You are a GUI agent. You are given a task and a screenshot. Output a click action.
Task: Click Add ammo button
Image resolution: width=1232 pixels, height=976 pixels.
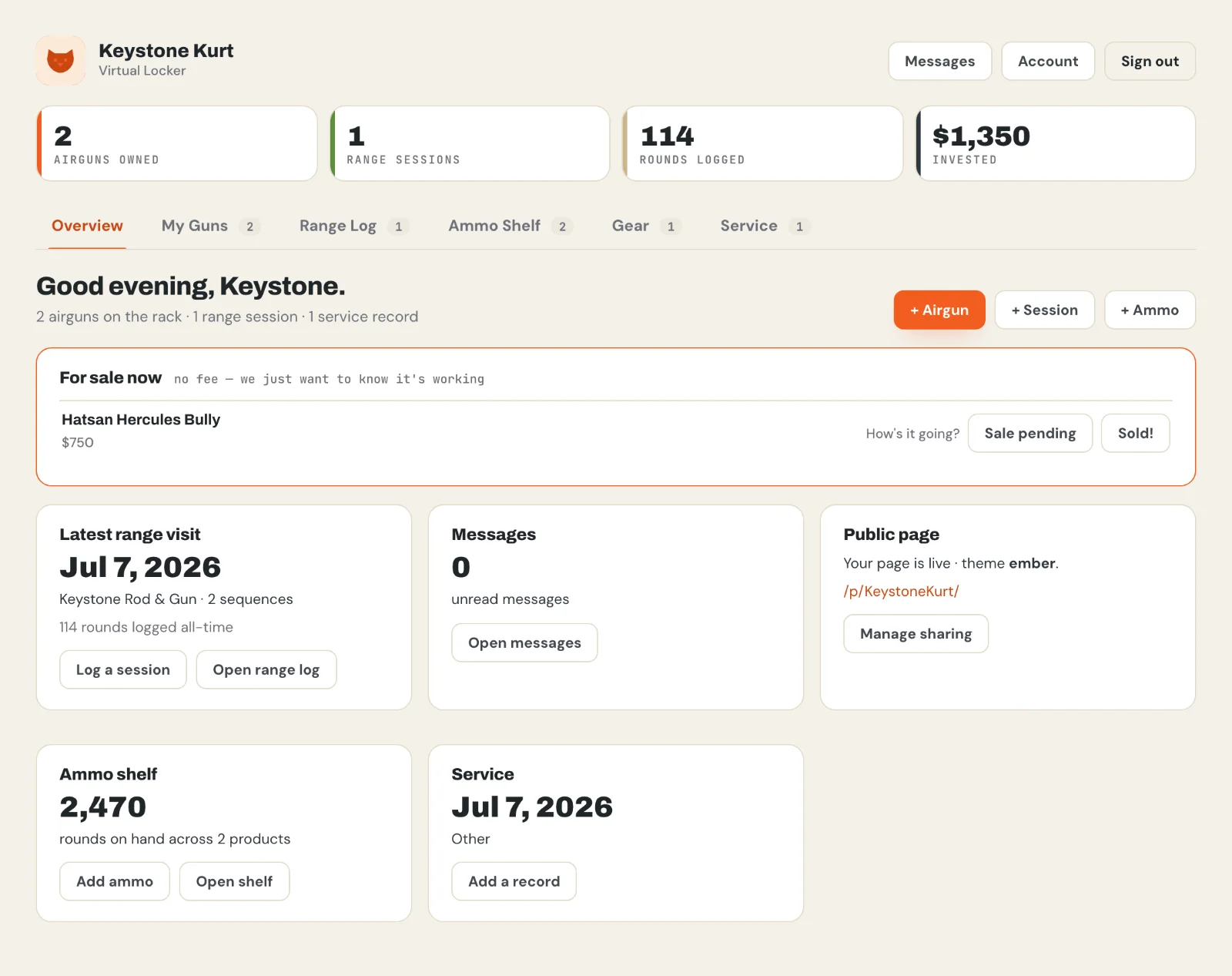(115, 881)
